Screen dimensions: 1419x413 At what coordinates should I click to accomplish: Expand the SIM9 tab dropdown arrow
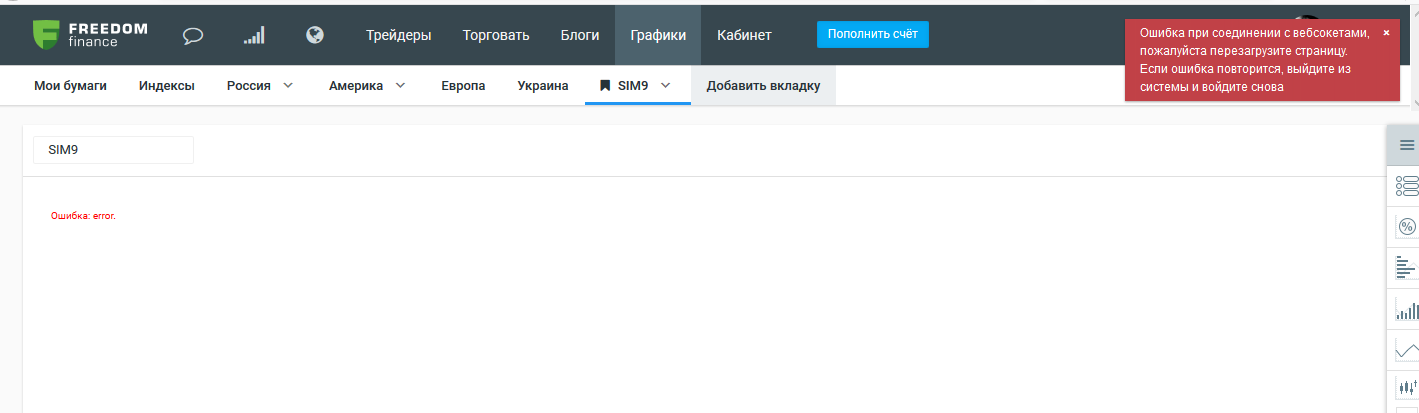[x=665, y=86]
